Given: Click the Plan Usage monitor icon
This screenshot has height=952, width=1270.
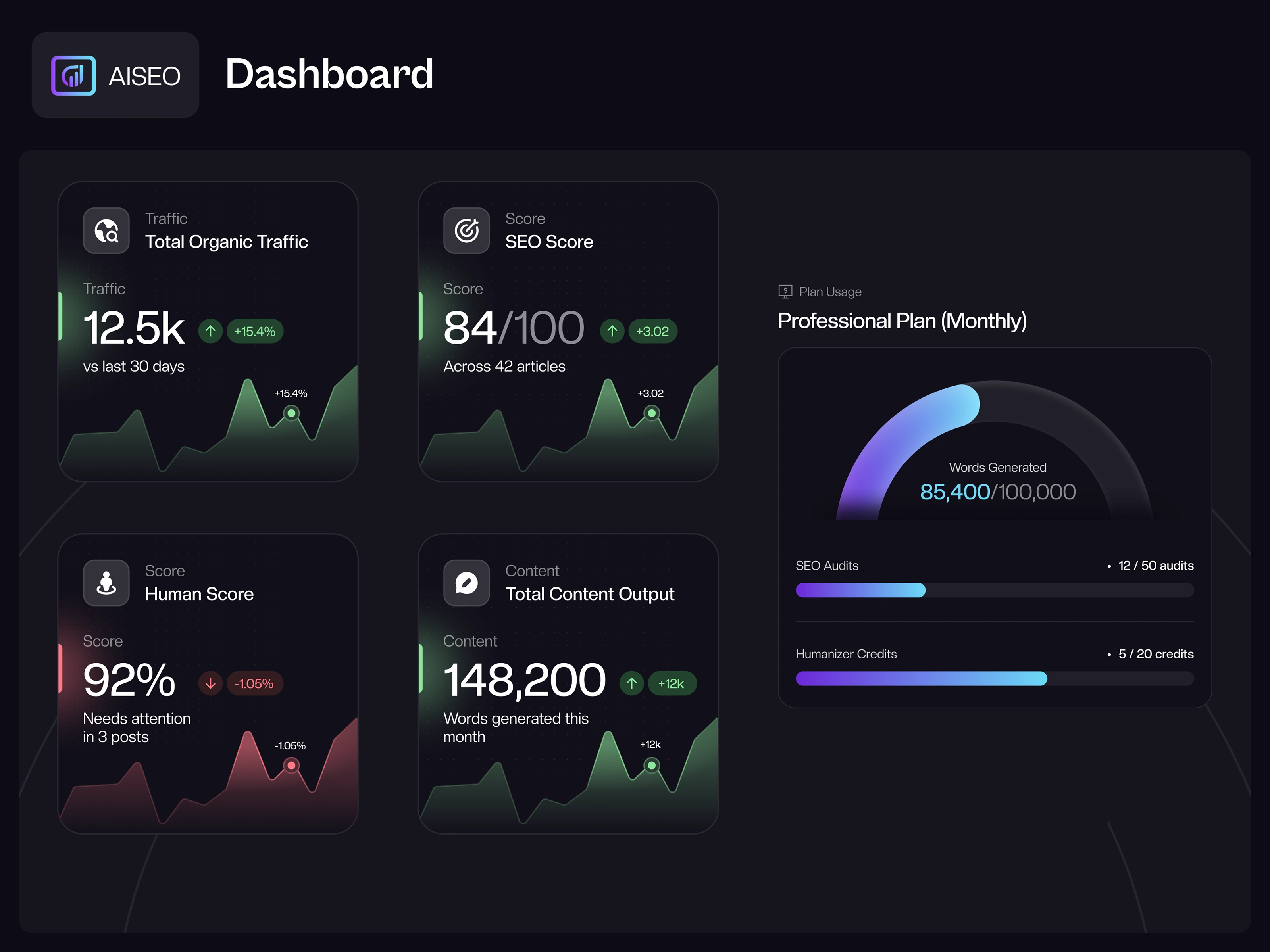Looking at the screenshot, I should click(785, 292).
